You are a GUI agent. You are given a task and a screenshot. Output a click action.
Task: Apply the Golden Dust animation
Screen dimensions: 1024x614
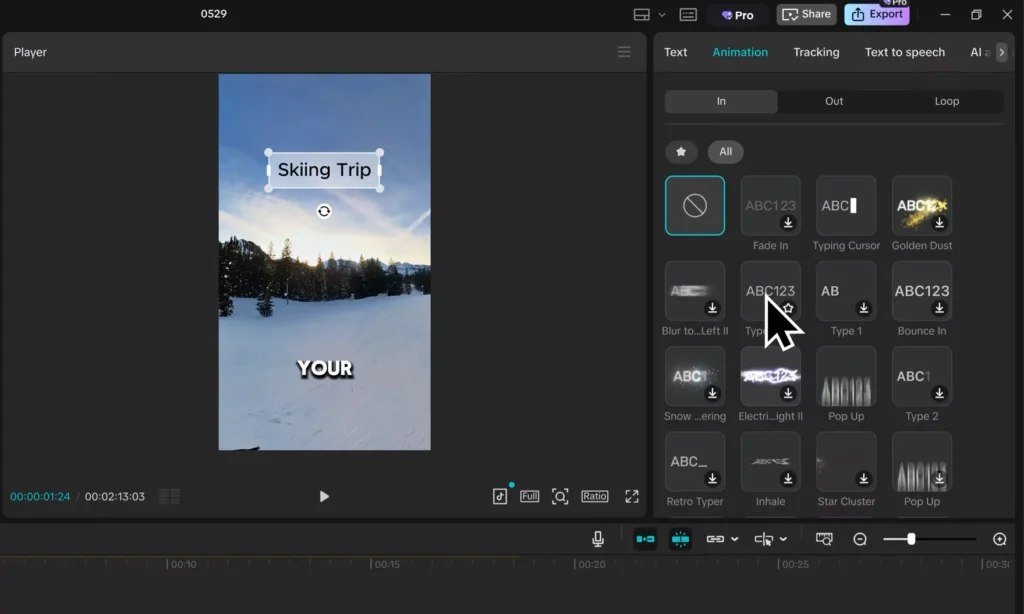click(x=922, y=206)
